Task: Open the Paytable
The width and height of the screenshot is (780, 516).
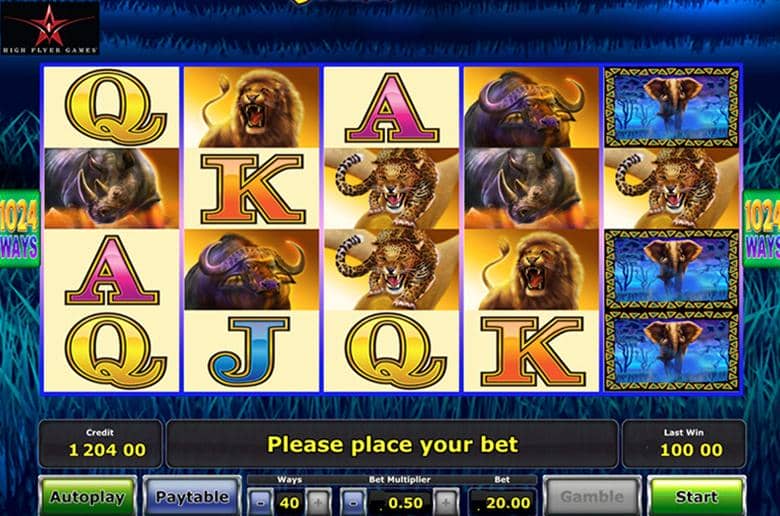Action: [192, 496]
